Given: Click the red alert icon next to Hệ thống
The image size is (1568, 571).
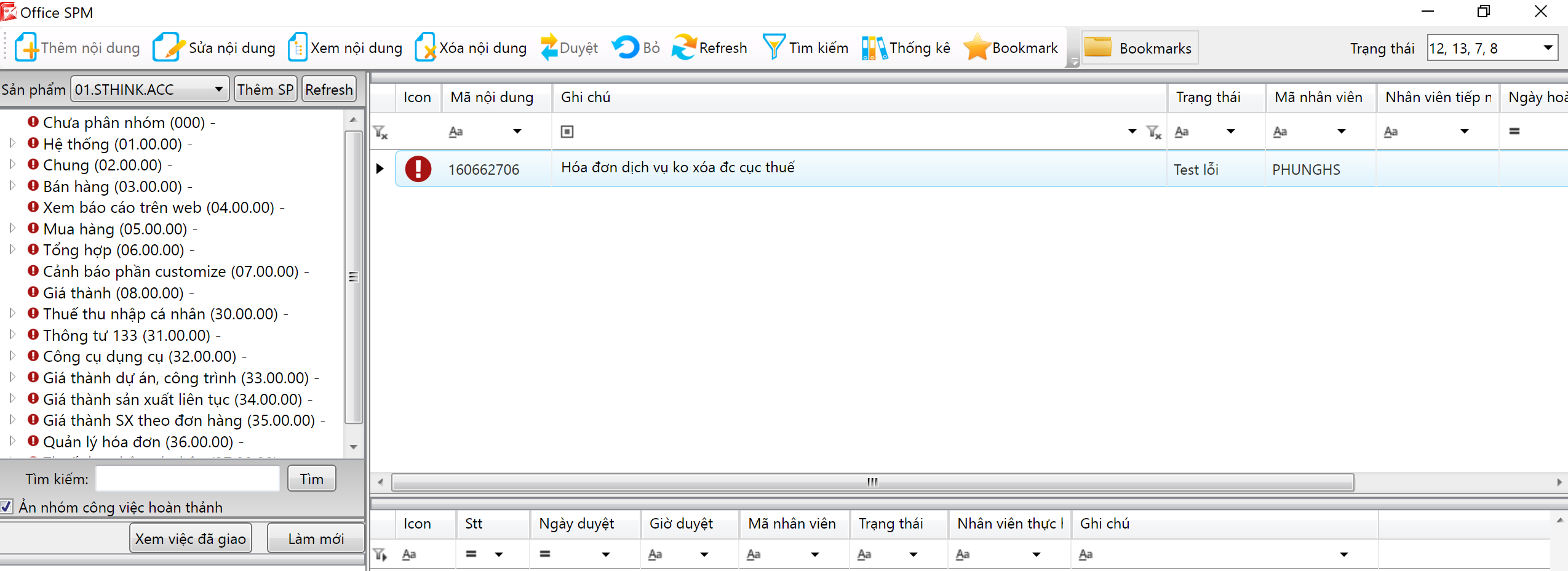Looking at the screenshot, I should [x=33, y=143].
